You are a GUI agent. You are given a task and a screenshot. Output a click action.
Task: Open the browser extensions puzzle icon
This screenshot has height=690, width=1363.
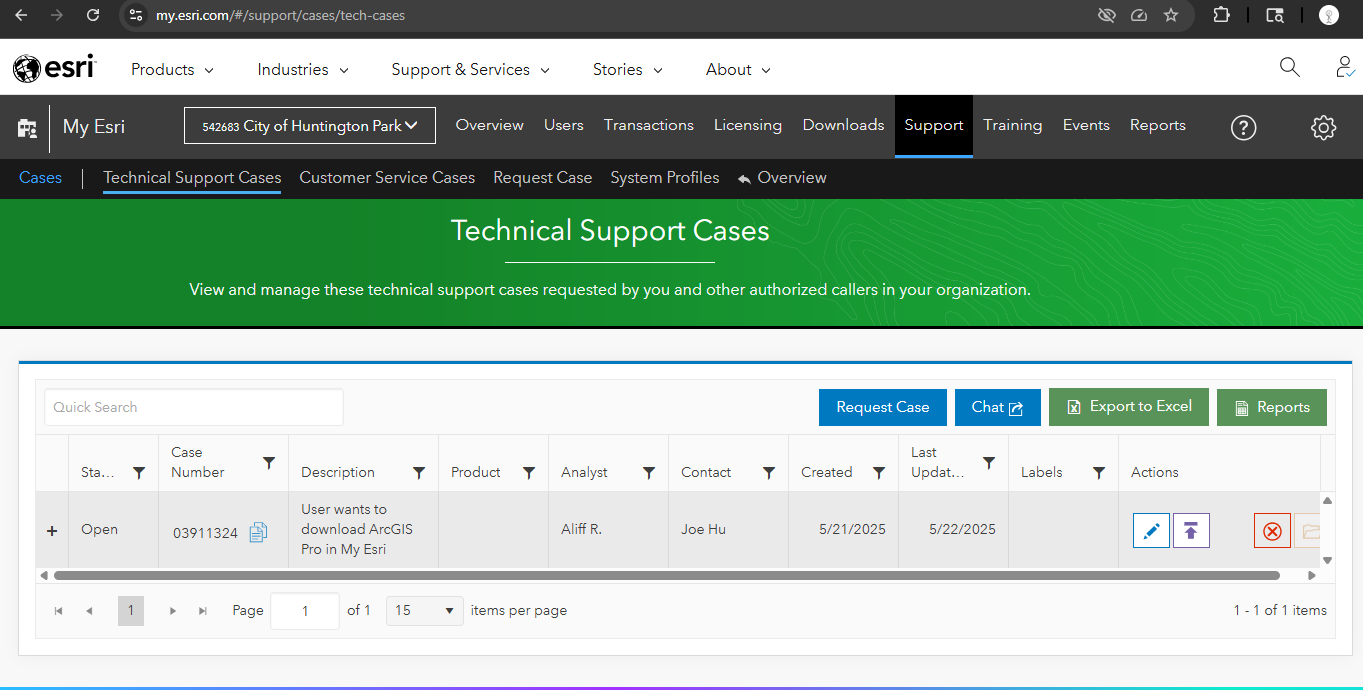coord(1221,15)
